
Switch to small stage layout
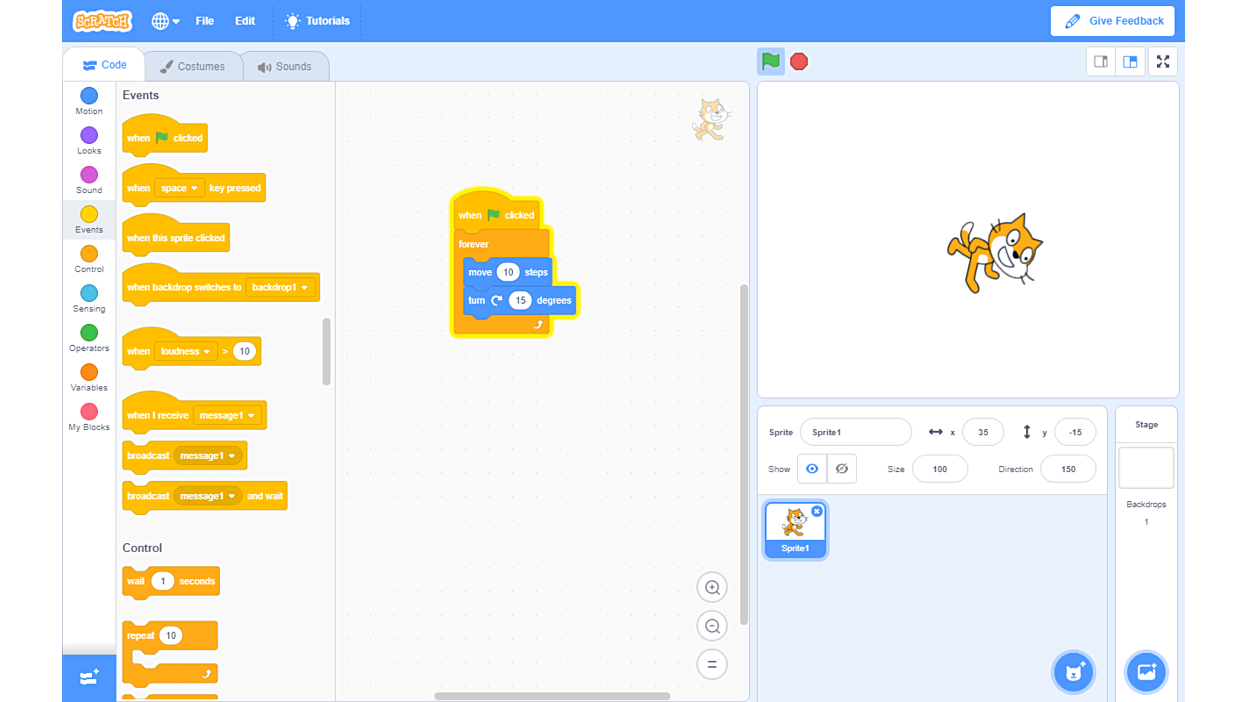pyautogui.click(x=1101, y=62)
